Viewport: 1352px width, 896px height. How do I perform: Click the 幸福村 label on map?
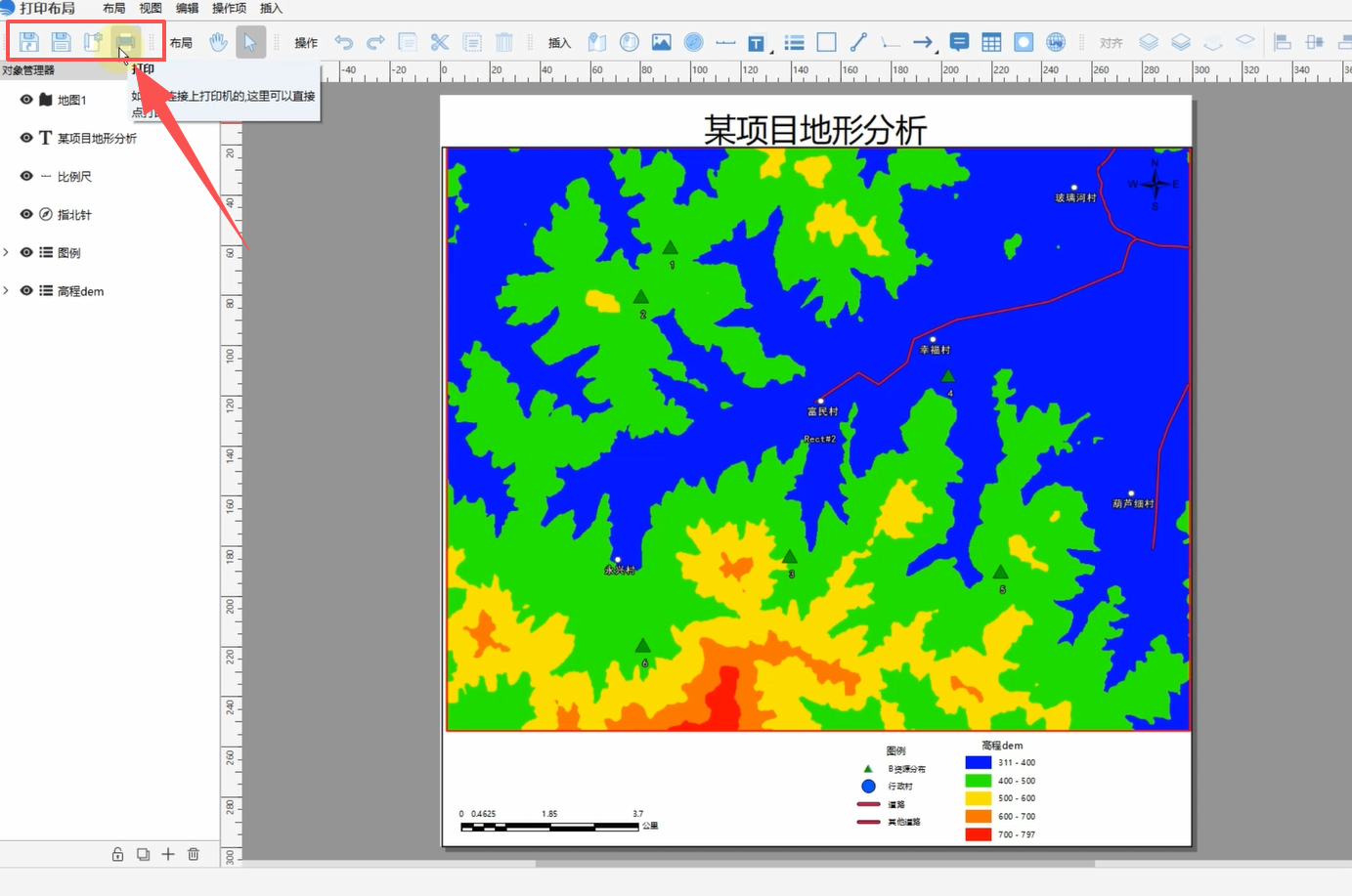click(935, 350)
